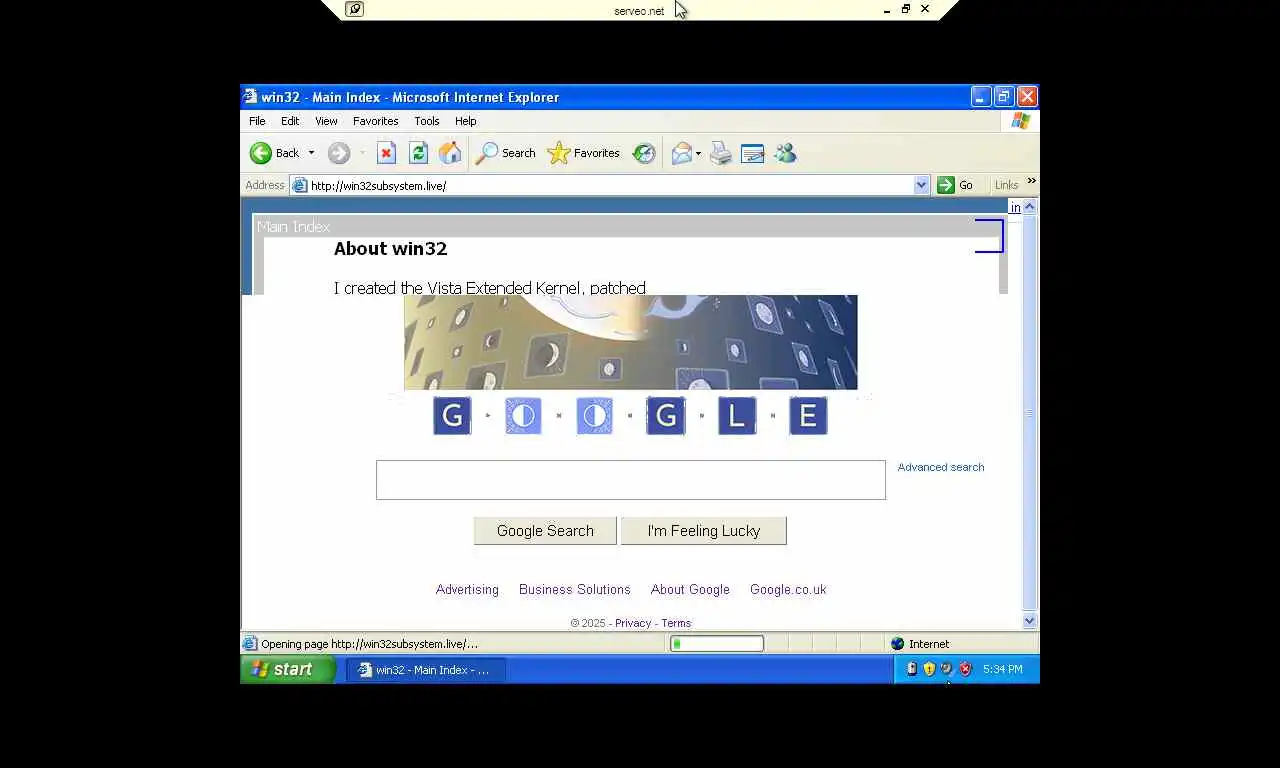The image size is (1280, 768).
Task: Select the win32 - Main Index taskbar button
Action: [426, 670]
